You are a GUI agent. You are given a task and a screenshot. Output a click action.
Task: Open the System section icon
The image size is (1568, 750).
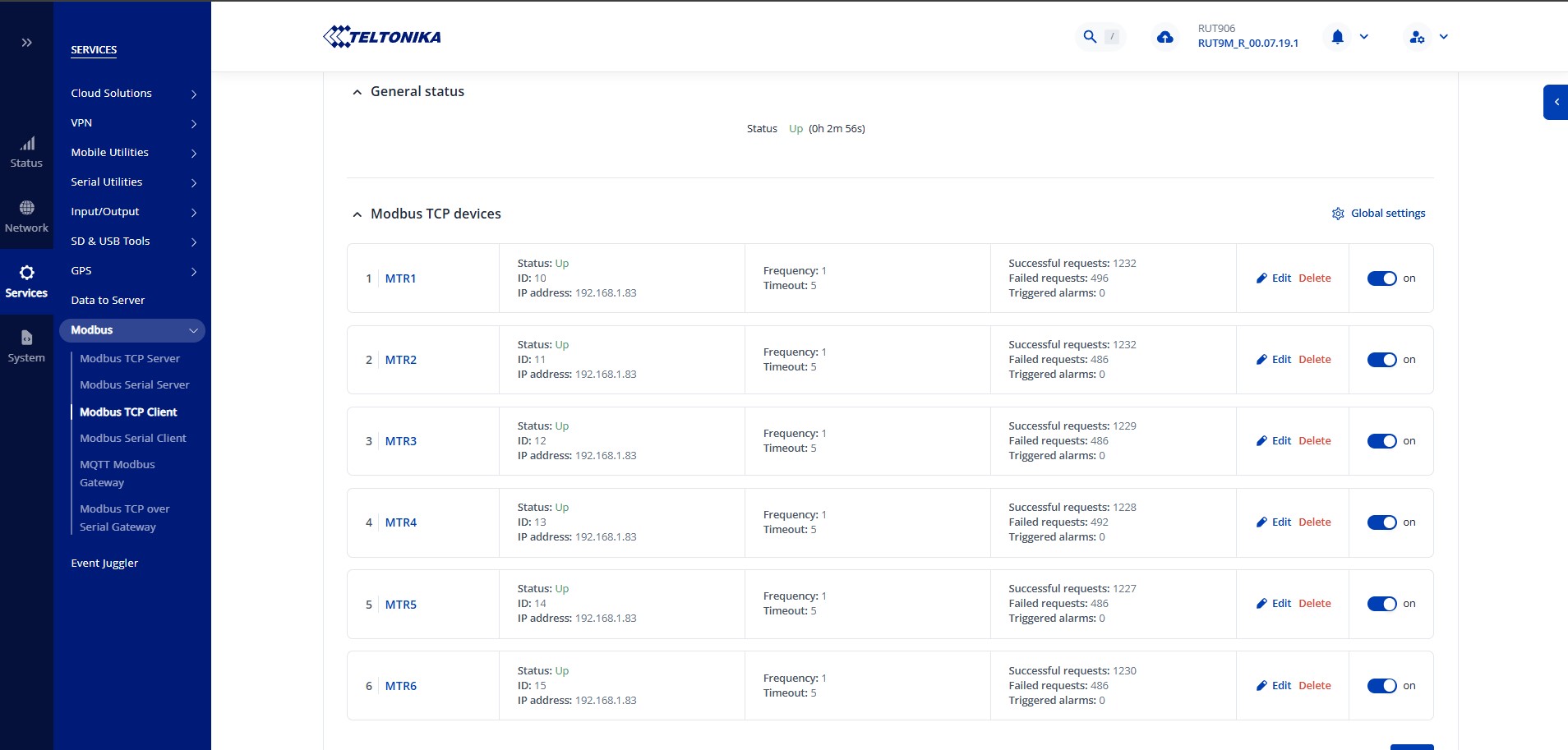click(26, 346)
